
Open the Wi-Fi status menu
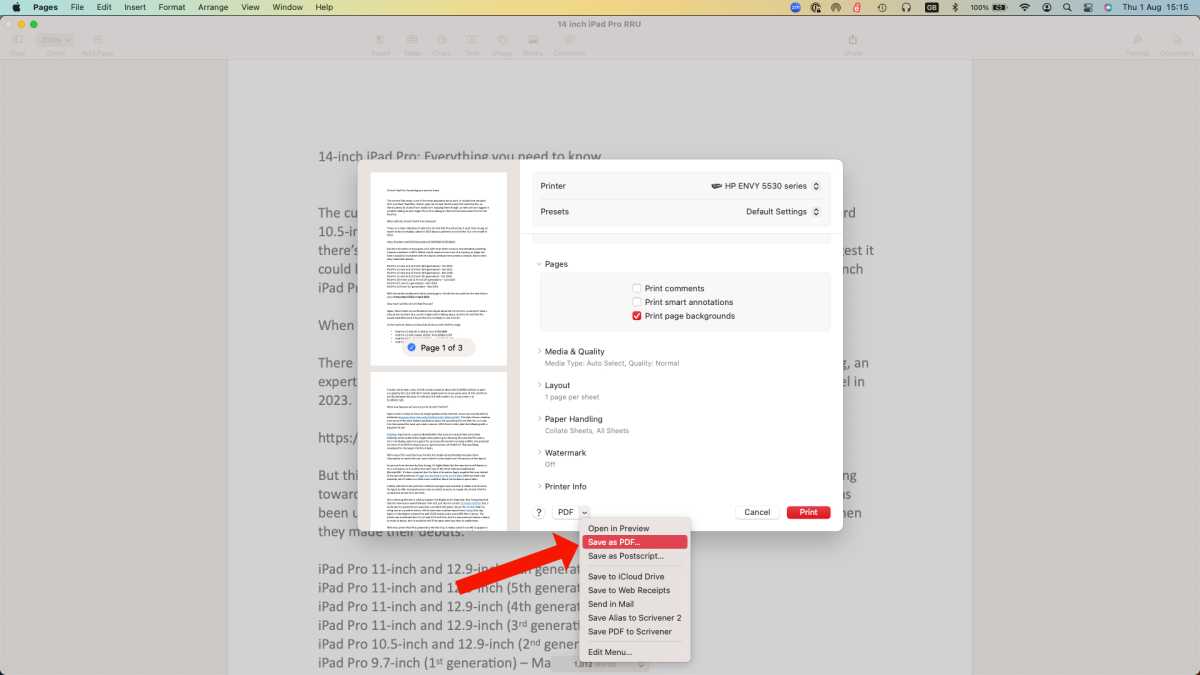point(1024,7)
